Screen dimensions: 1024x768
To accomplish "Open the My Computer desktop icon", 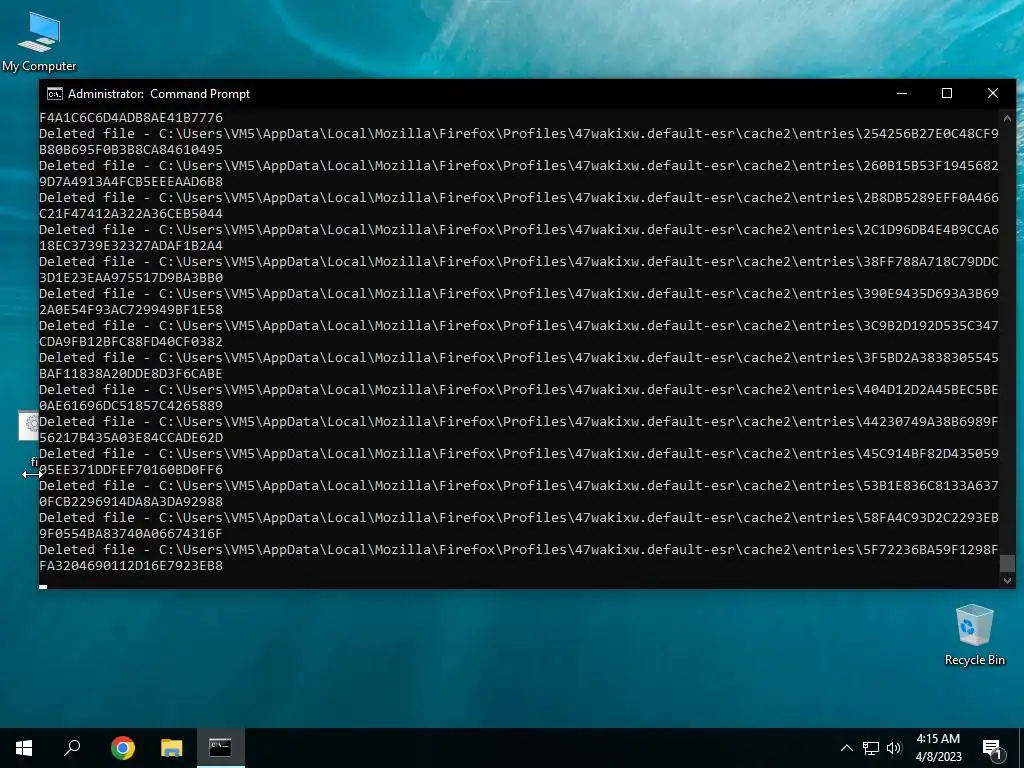I will tap(39, 41).
